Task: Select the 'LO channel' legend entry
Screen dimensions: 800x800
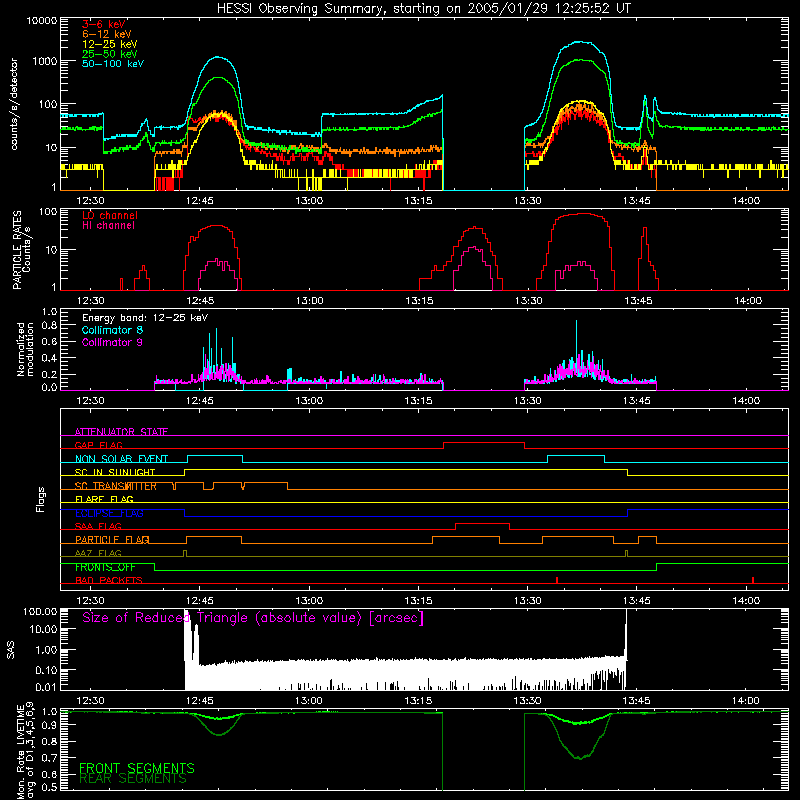Action: pyautogui.click(x=110, y=215)
